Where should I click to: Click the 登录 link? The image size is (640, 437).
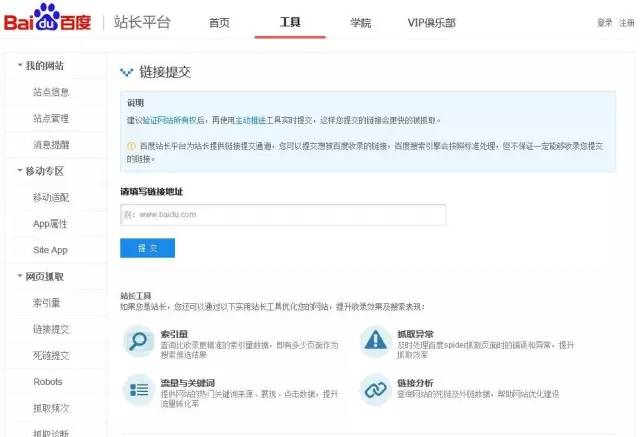604,22
